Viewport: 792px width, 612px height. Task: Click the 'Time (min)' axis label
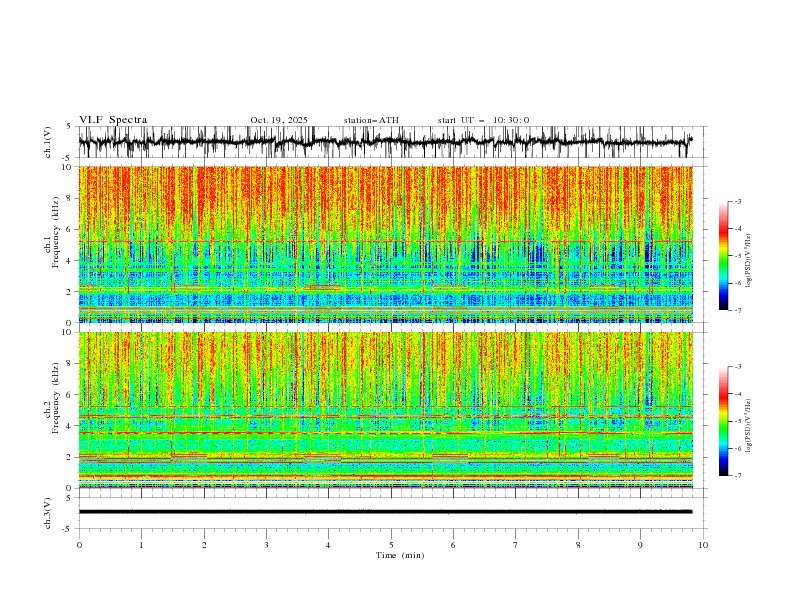400,555
